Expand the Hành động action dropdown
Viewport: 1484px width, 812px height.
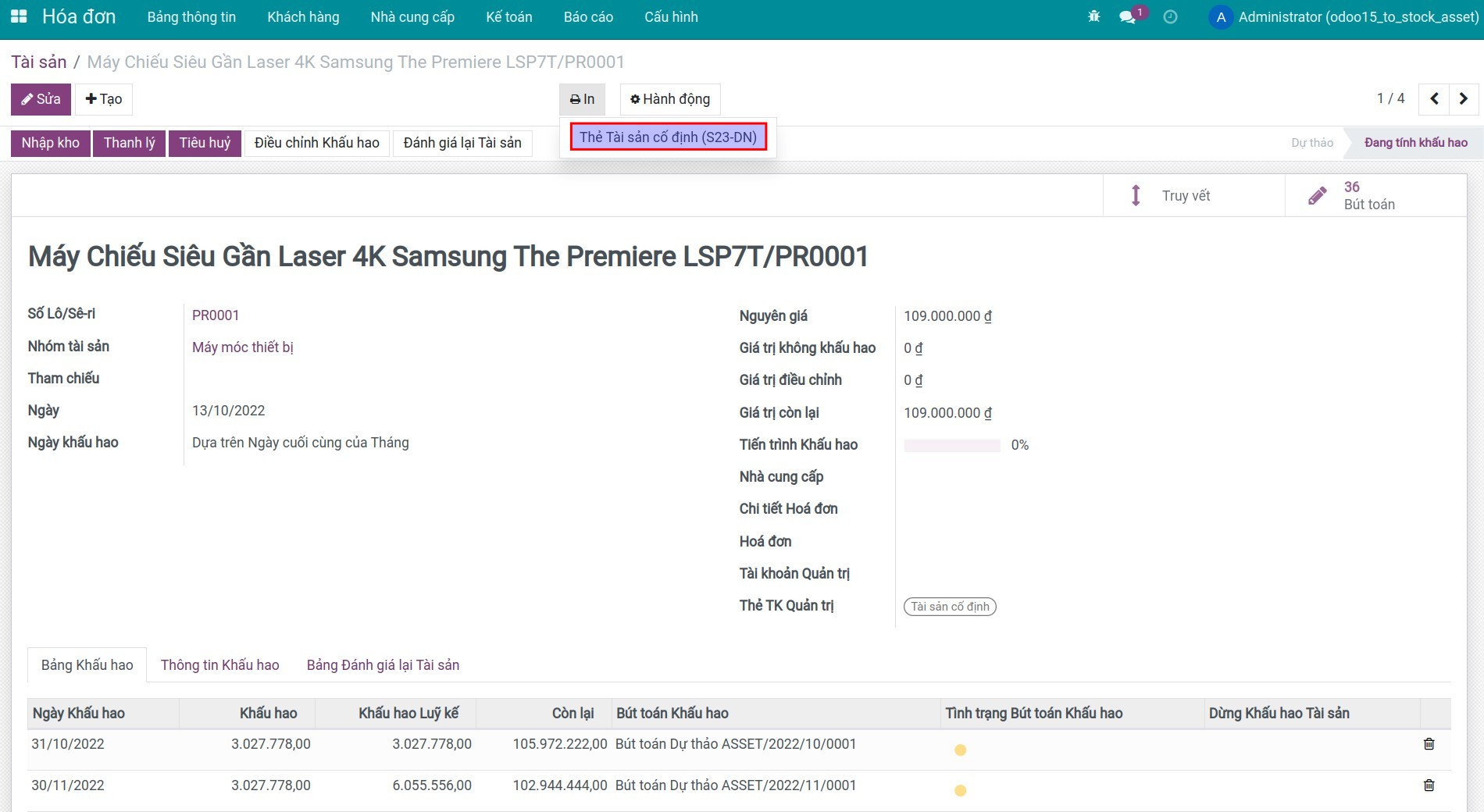tap(670, 99)
